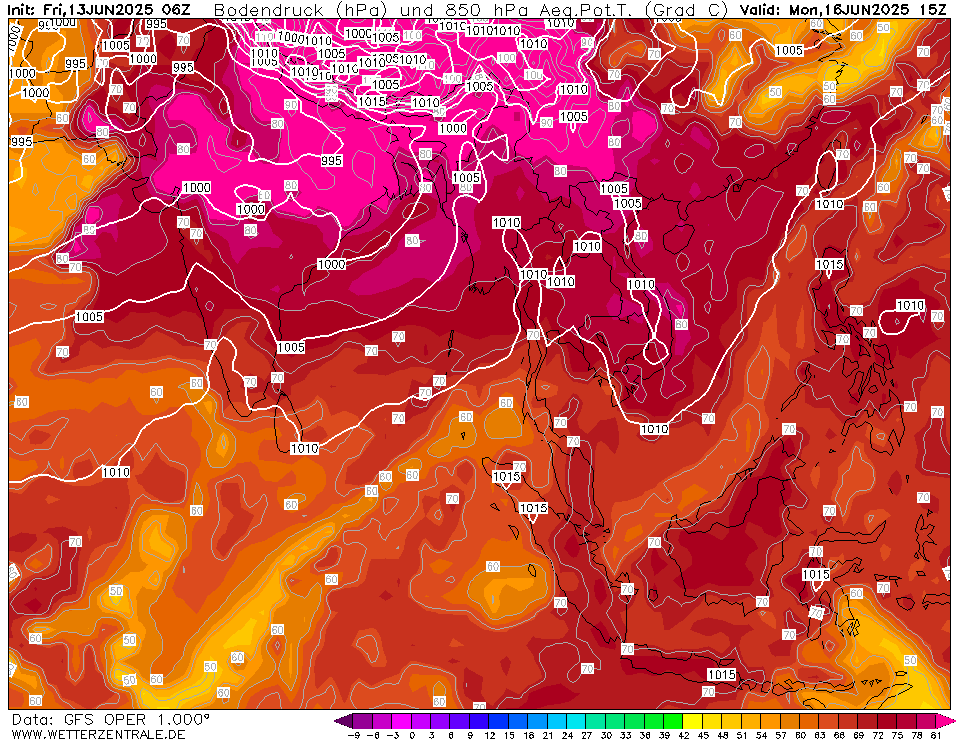Select the dark red swatch between 72 and 75
This screenshot has height=741, width=959.
coord(887,720)
